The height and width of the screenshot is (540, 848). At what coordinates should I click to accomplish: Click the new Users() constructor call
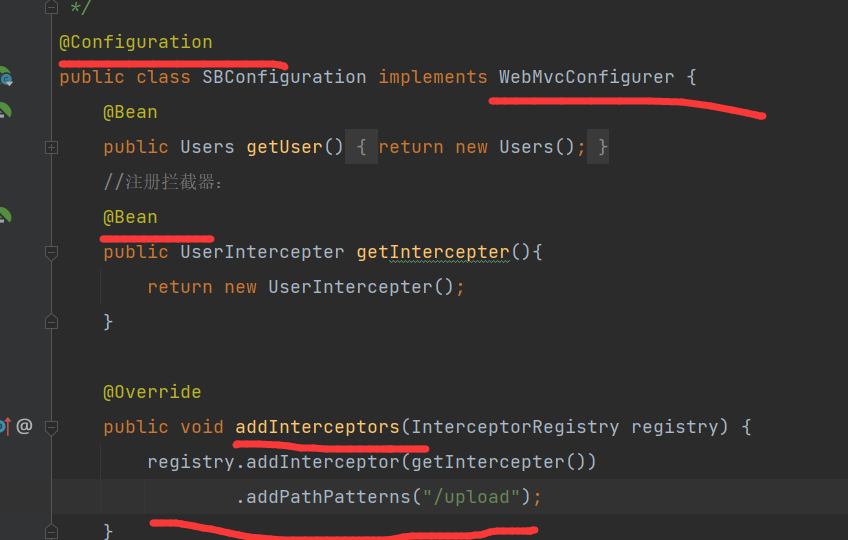tap(515, 147)
